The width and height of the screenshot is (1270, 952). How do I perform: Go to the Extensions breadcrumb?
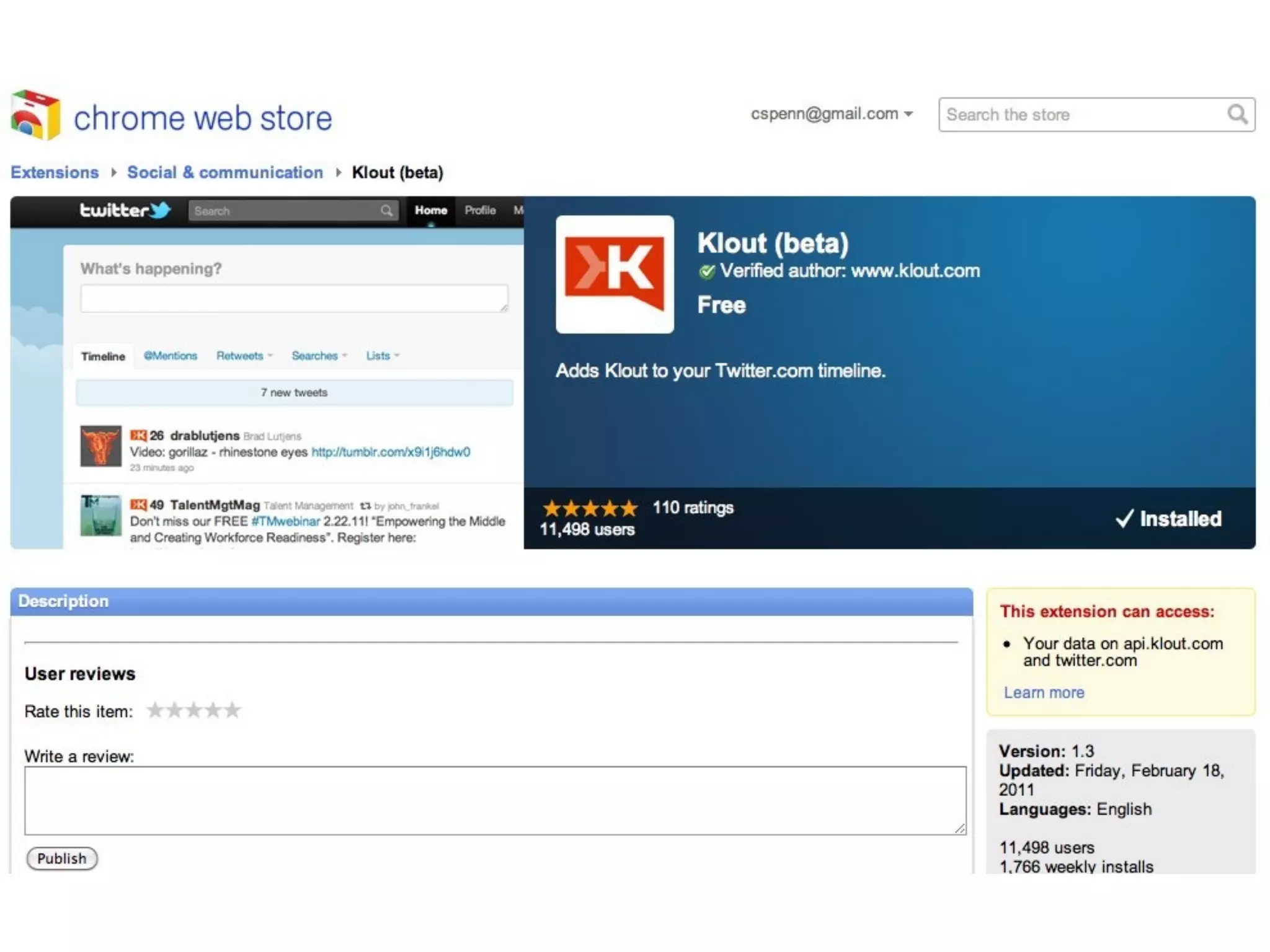(55, 172)
